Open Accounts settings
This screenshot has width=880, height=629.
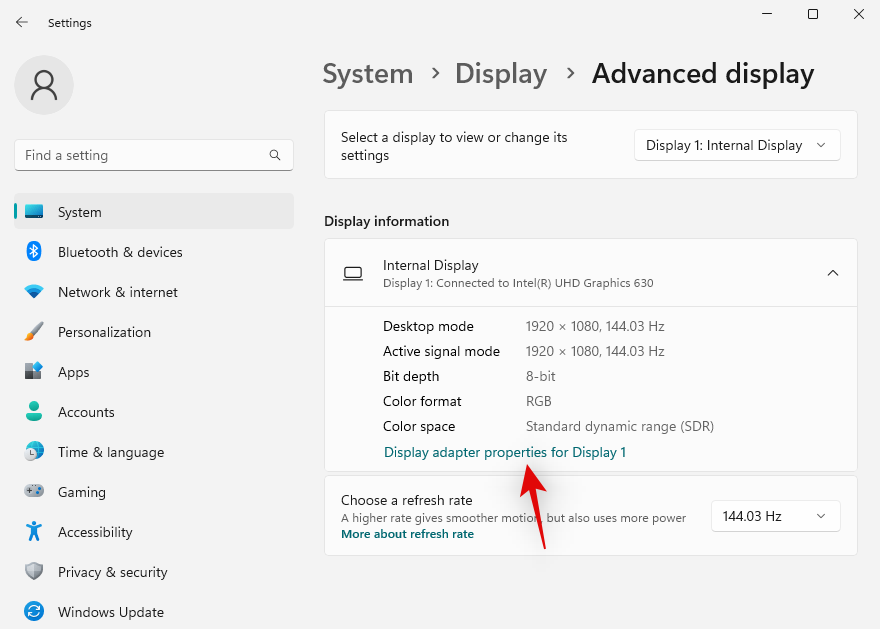(86, 412)
